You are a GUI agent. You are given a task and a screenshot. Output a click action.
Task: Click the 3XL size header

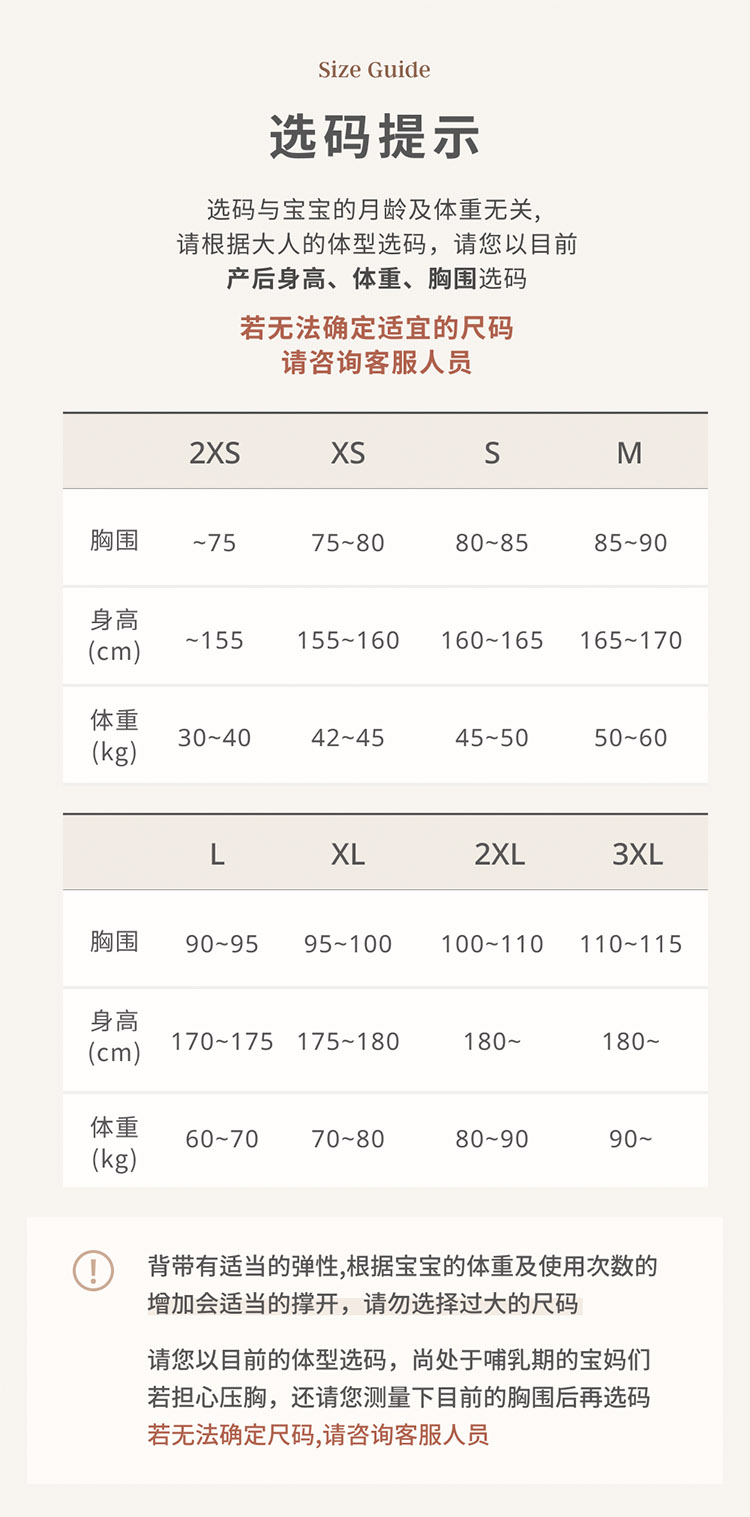(637, 854)
